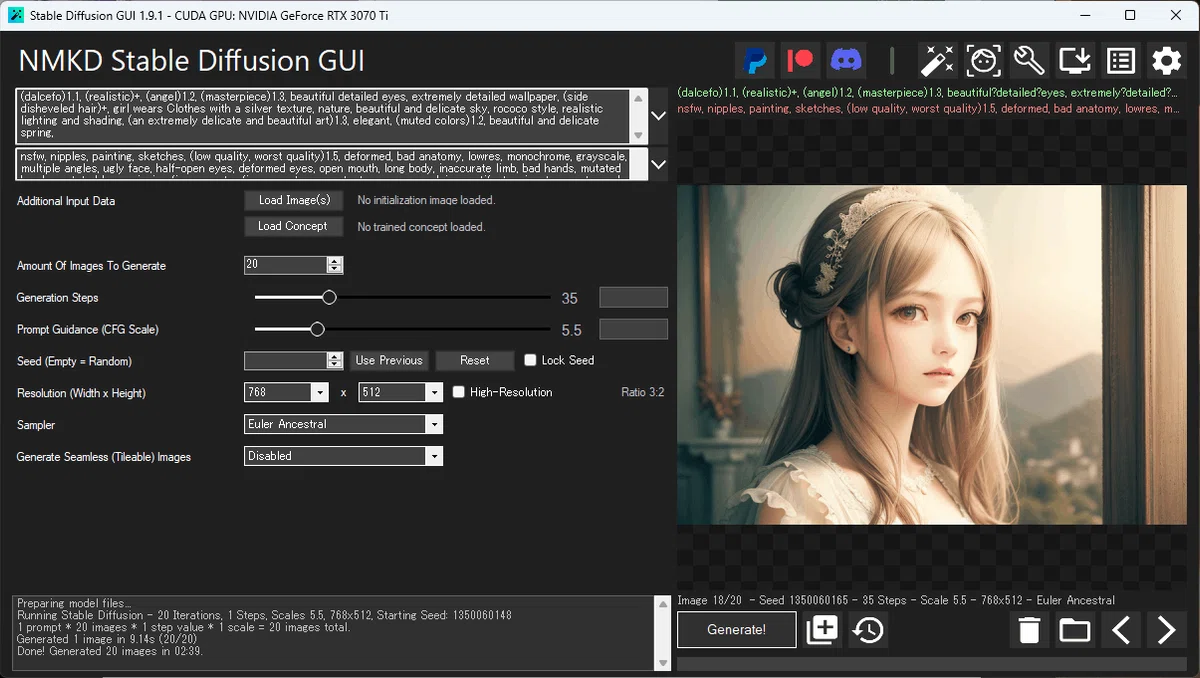The height and width of the screenshot is (678, 1200).
Task: Open the log viewer list icon
Action: 1120,61
